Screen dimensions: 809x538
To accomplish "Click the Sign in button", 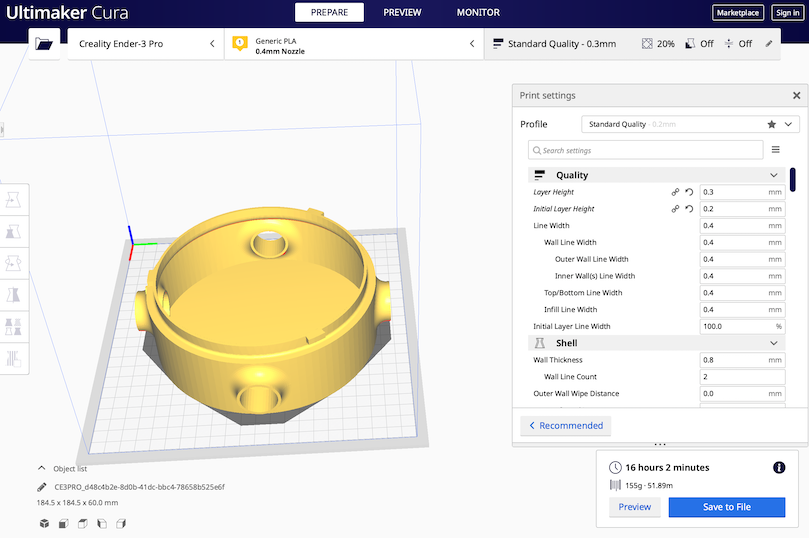I will tap(787, 13).
